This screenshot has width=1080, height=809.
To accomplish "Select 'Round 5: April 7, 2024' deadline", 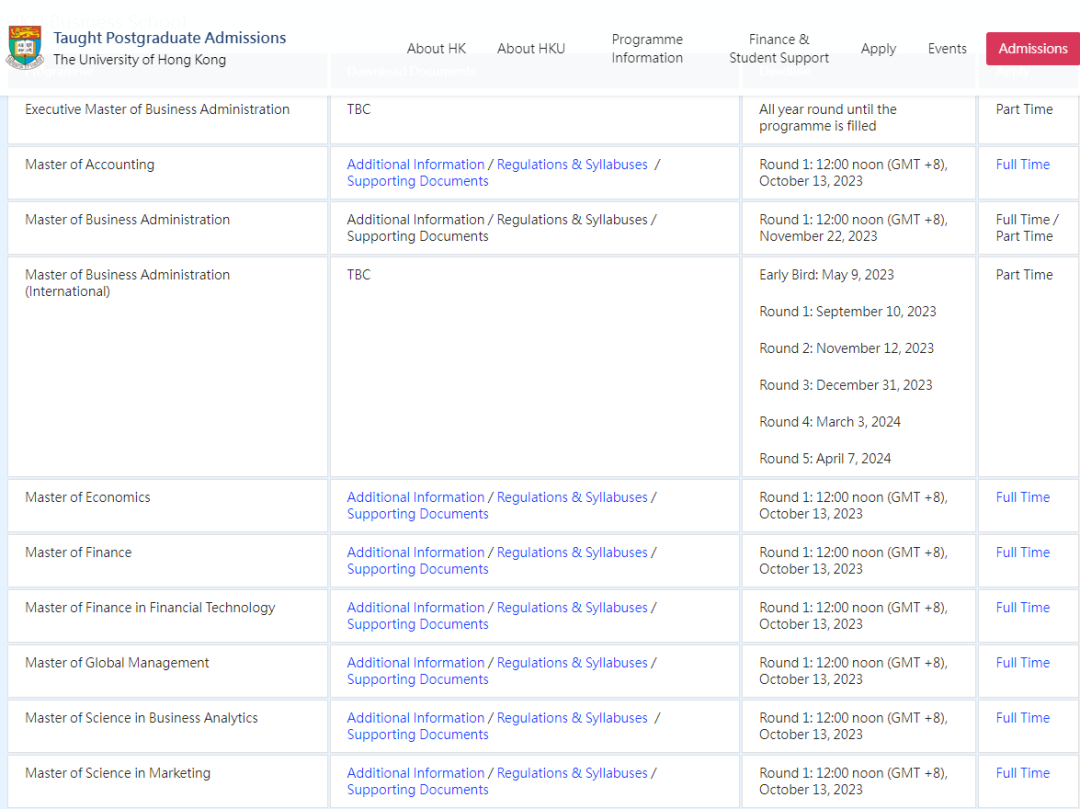I will pos(825,459).
